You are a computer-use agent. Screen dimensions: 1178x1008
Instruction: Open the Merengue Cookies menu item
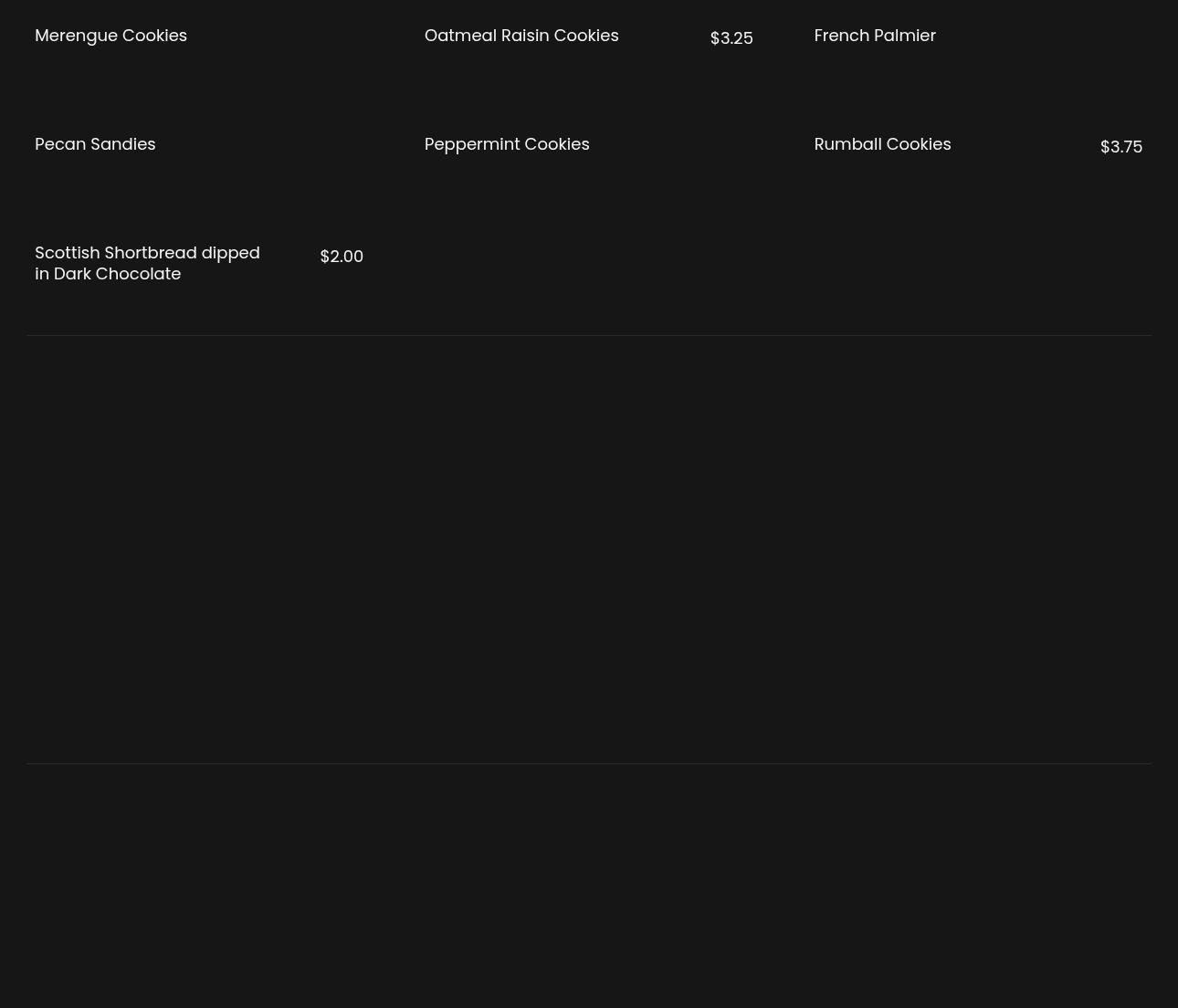coord(110,36)
